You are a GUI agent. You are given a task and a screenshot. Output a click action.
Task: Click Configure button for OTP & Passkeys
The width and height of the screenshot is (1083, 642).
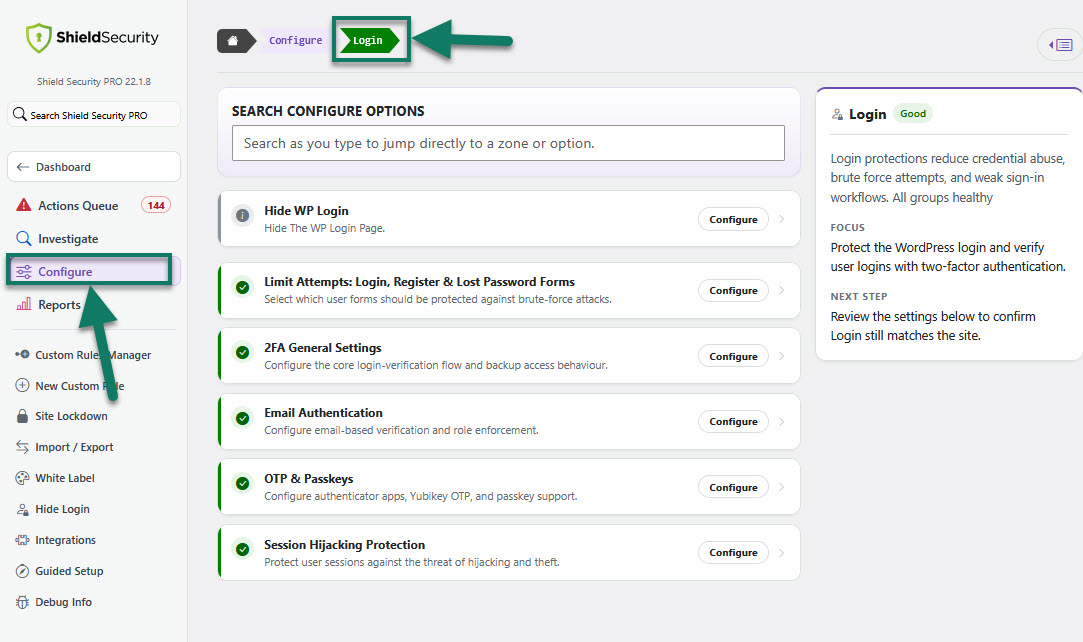pos(734,487)
